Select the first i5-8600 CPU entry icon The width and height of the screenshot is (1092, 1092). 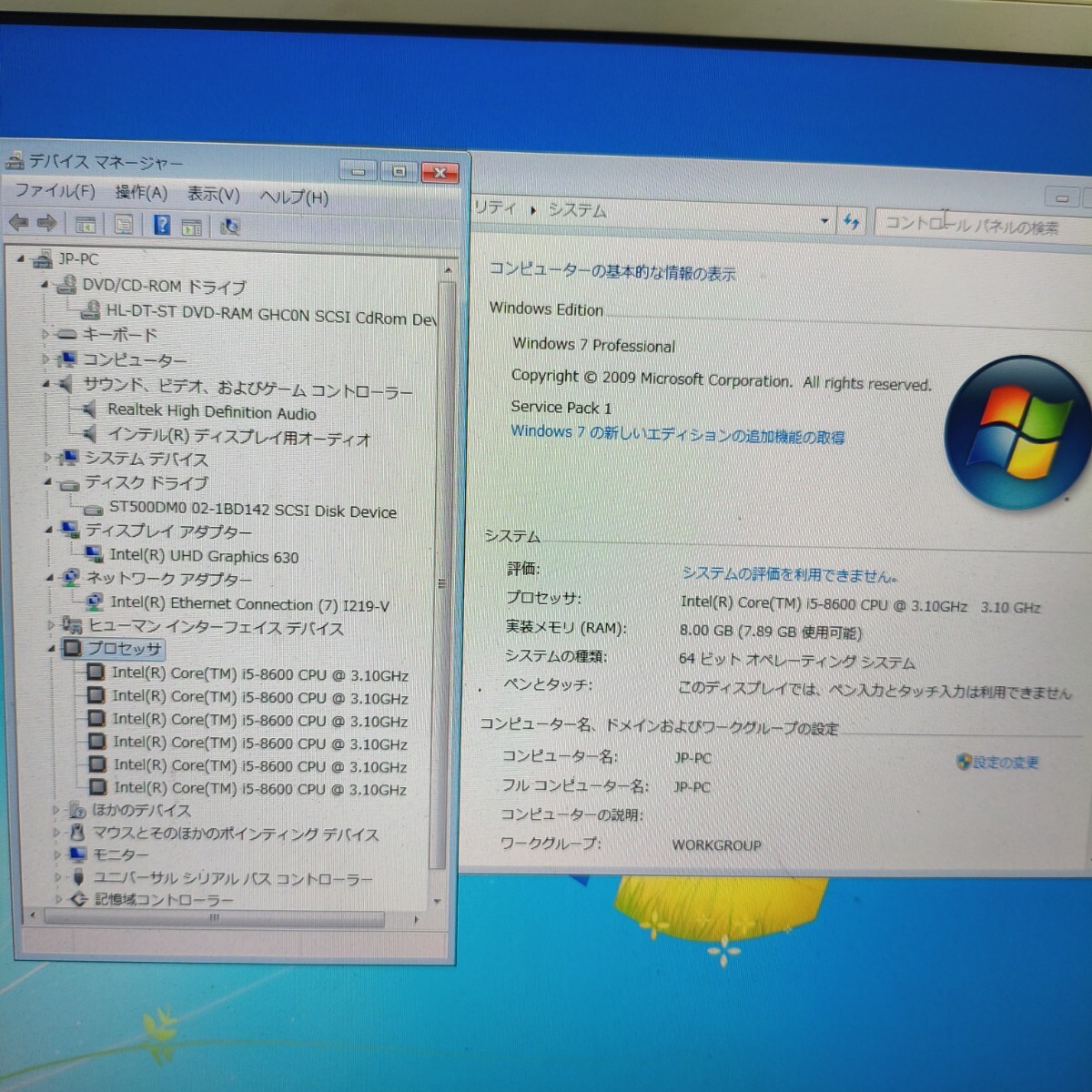click(x=95, y=672)
